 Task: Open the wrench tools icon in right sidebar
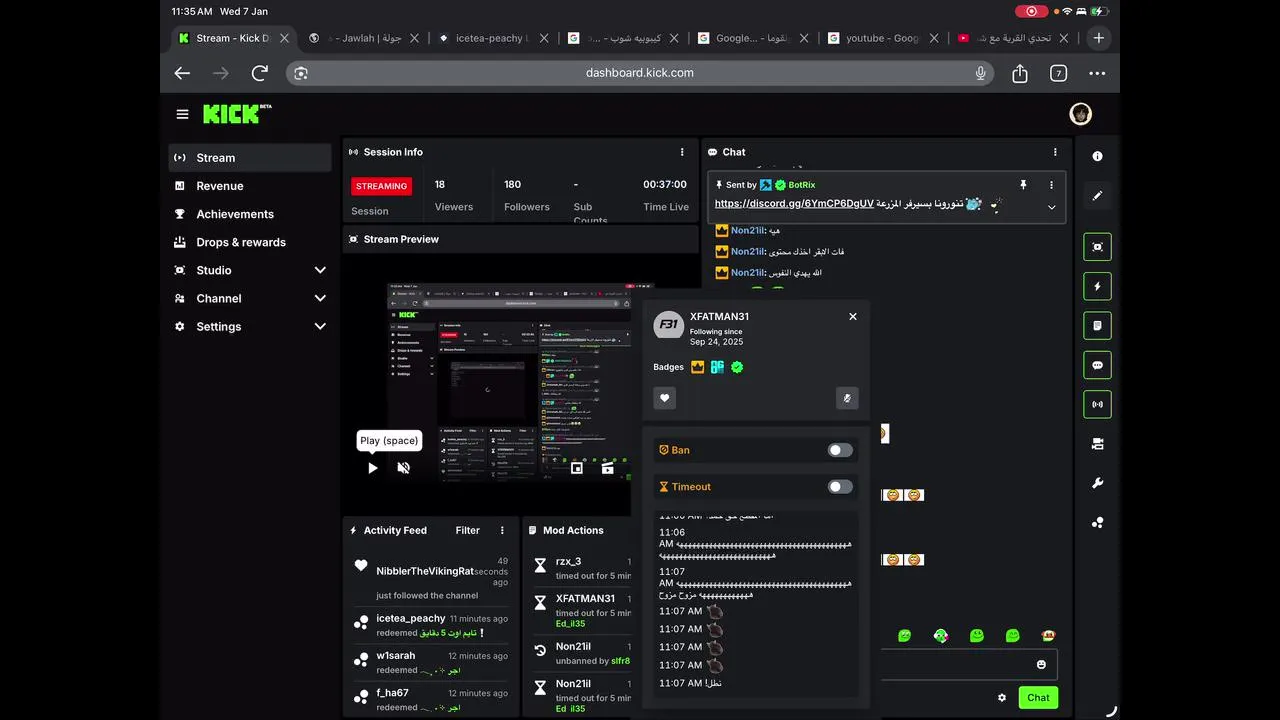click(1097, 483)
